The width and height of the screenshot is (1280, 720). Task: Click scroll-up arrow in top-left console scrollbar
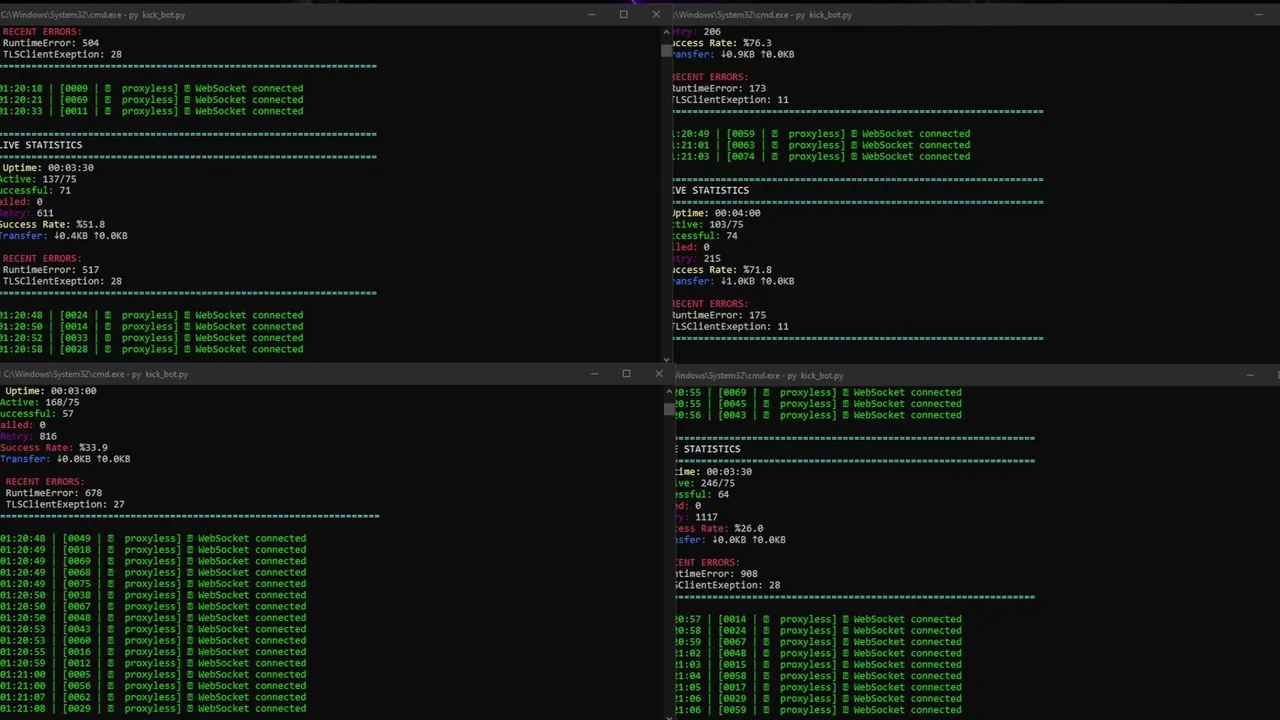(667, 32)
